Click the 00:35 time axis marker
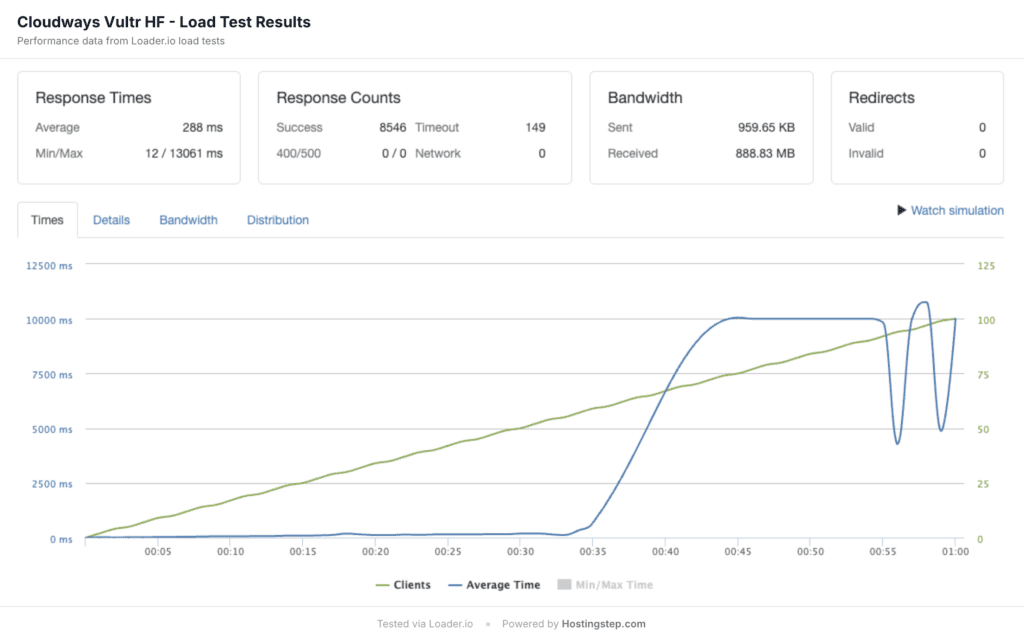 593,552
